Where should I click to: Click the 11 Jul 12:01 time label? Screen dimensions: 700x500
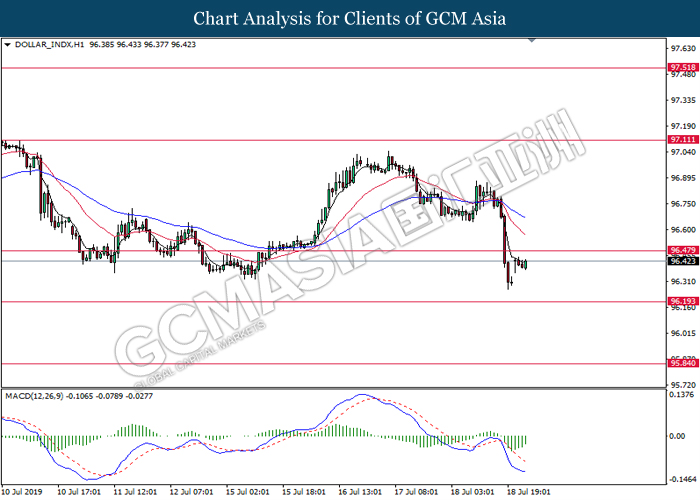tap(135, 492)
